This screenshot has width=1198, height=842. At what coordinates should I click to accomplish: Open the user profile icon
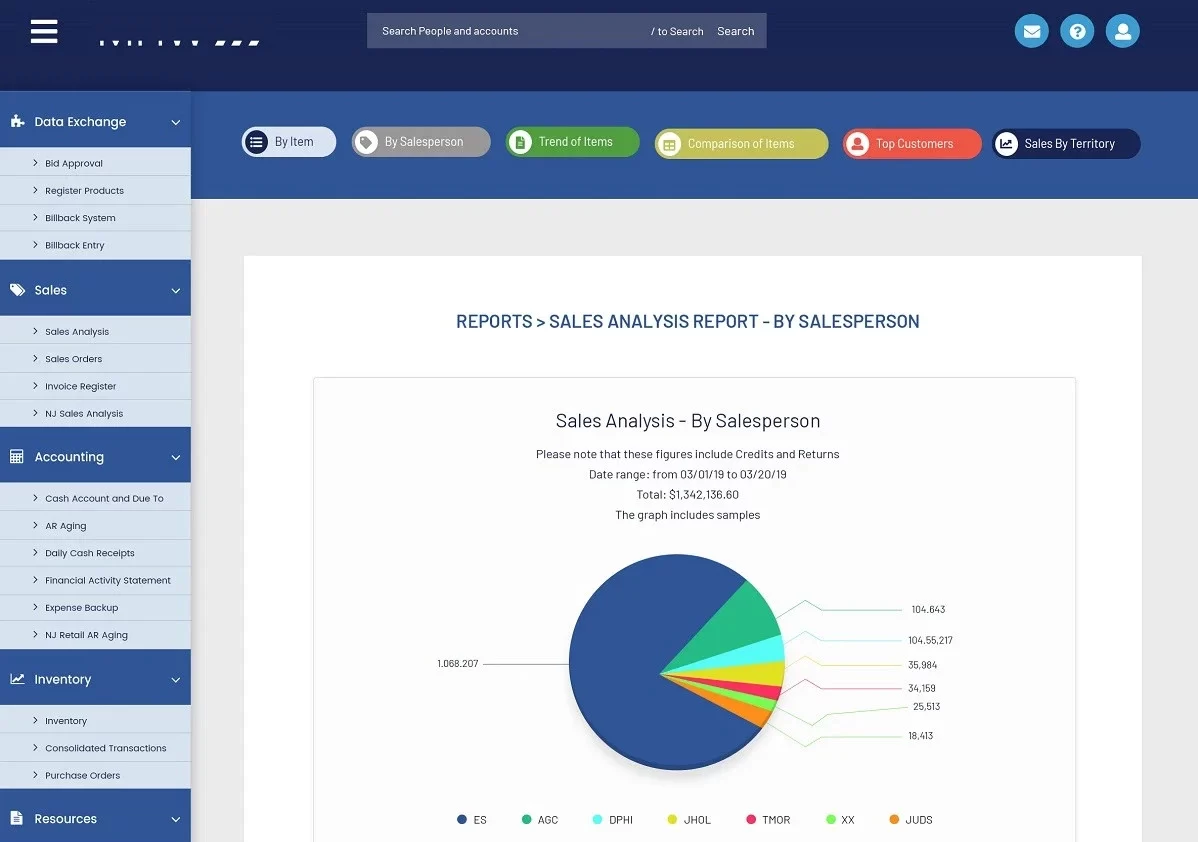click(1122, 31)
